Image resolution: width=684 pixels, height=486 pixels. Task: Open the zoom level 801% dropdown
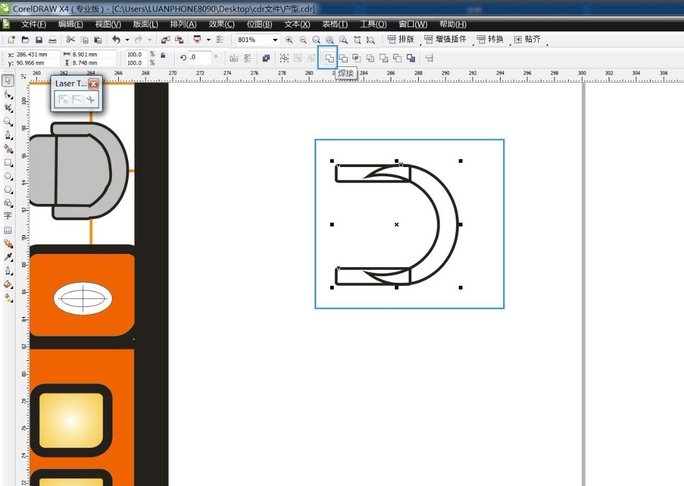[274, 39]
